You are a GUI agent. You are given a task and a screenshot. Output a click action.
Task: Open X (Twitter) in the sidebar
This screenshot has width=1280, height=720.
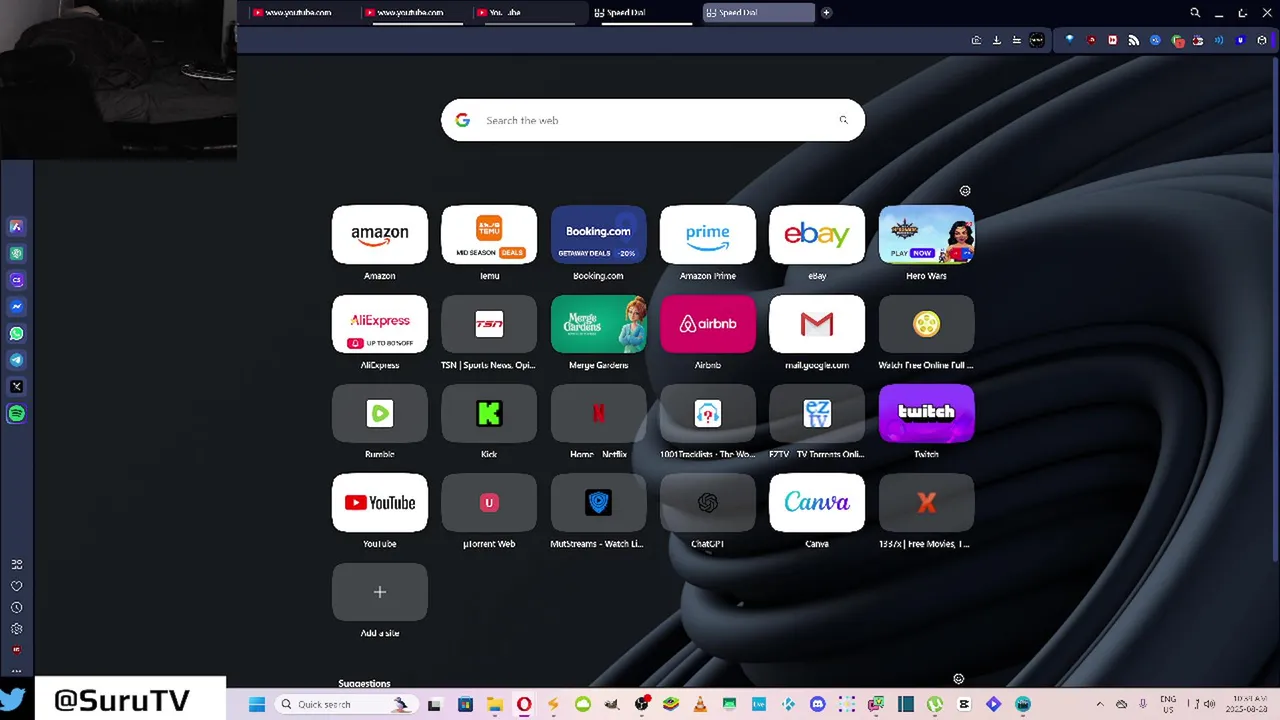16,387
